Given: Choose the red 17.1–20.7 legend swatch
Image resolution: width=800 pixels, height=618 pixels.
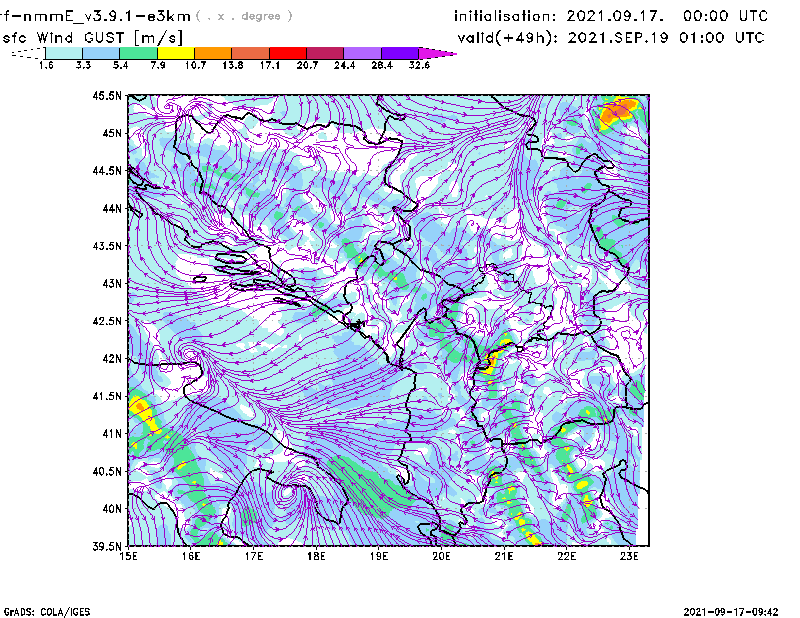Looking at the screenshot, I should pos(288,53).
